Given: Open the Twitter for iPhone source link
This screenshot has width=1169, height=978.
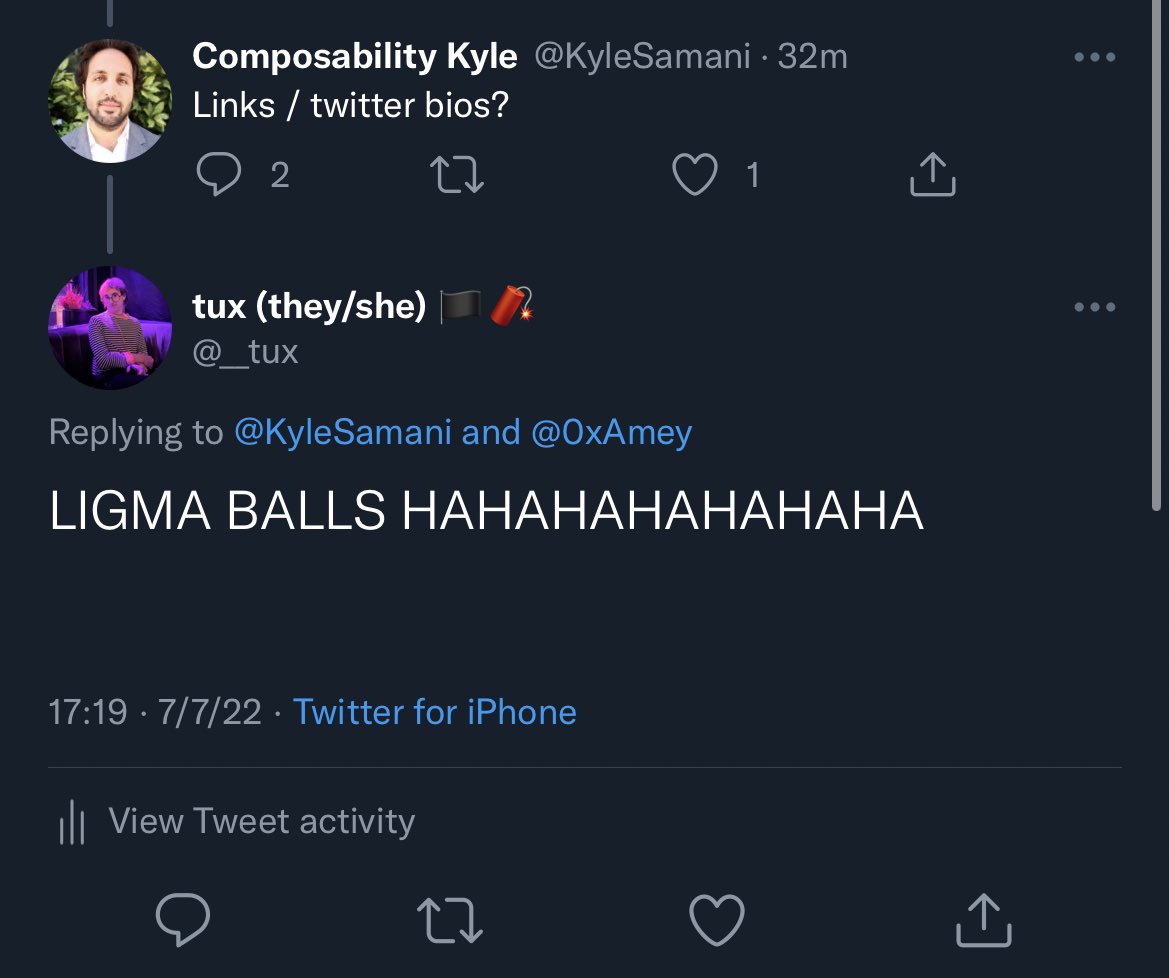Looking at the screenshot, I should [435, 712].
